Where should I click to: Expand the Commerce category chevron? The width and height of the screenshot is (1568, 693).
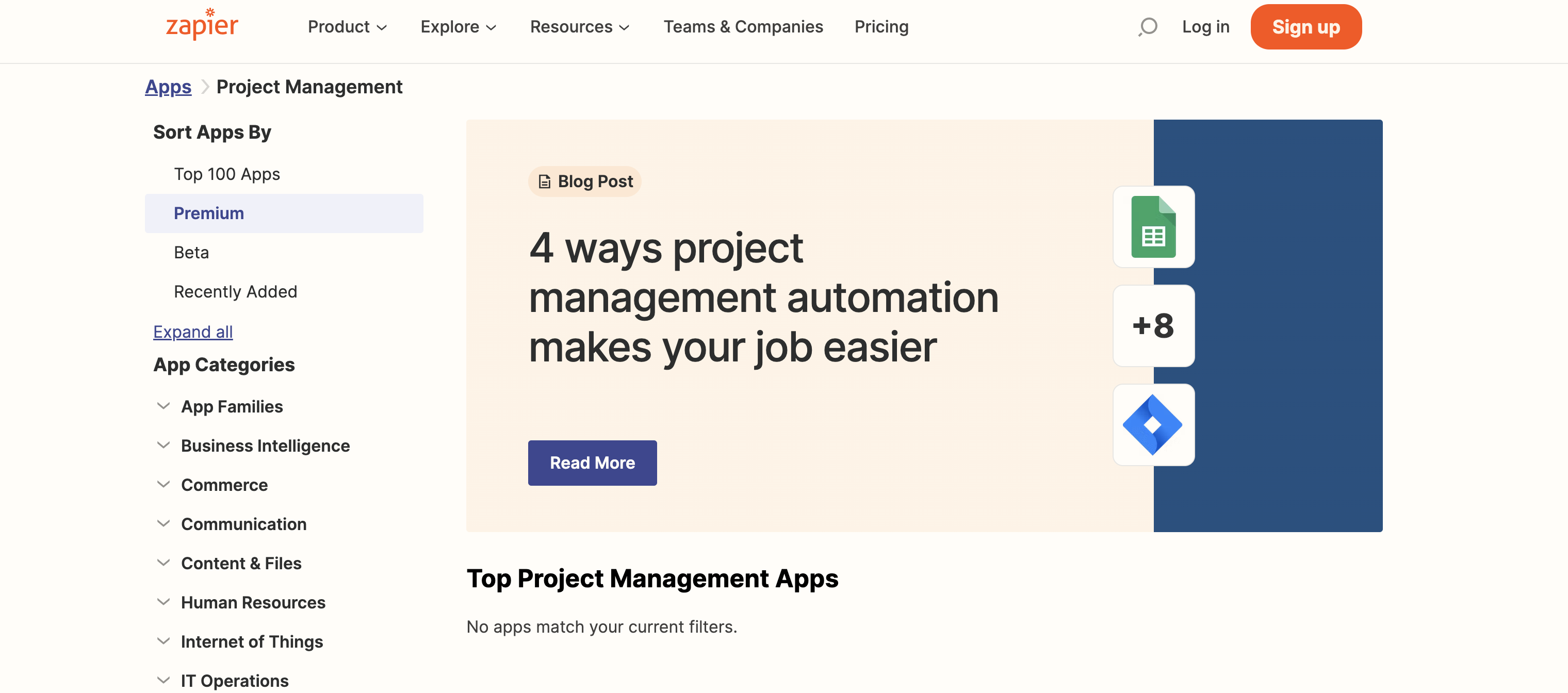pyautogui.click(x=163, y=484)
